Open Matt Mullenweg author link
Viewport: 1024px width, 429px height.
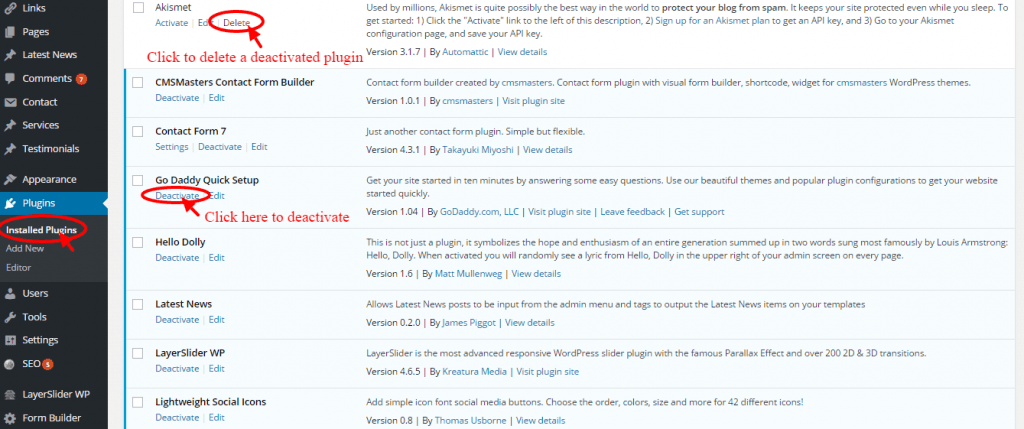pos(469,274)
